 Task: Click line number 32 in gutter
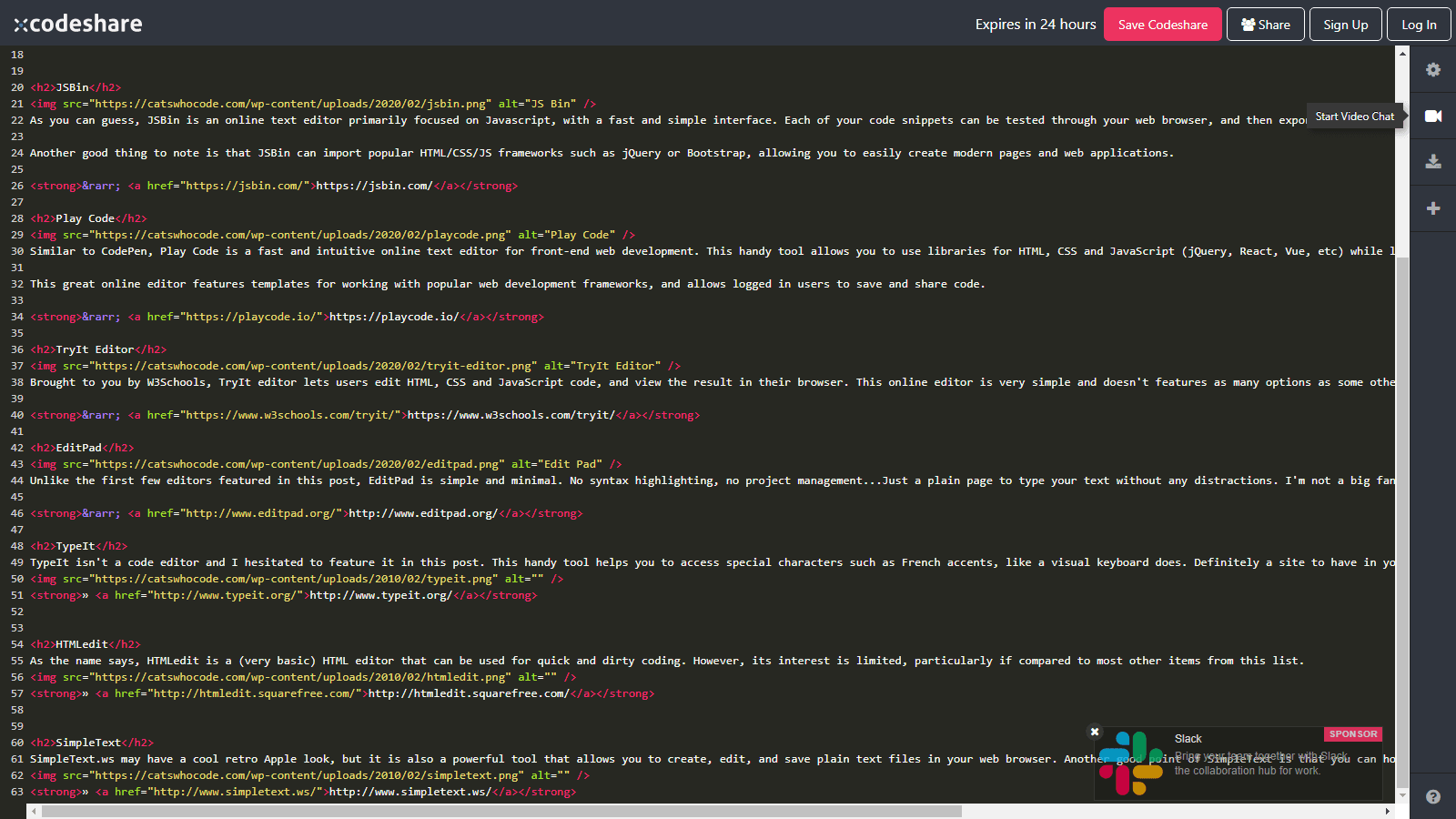coord(17,284)
